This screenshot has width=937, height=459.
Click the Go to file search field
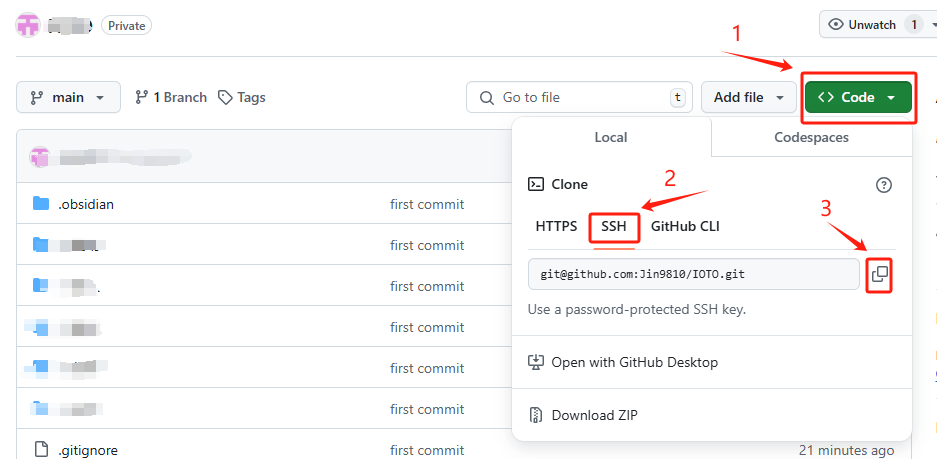[x=579, y=97]
